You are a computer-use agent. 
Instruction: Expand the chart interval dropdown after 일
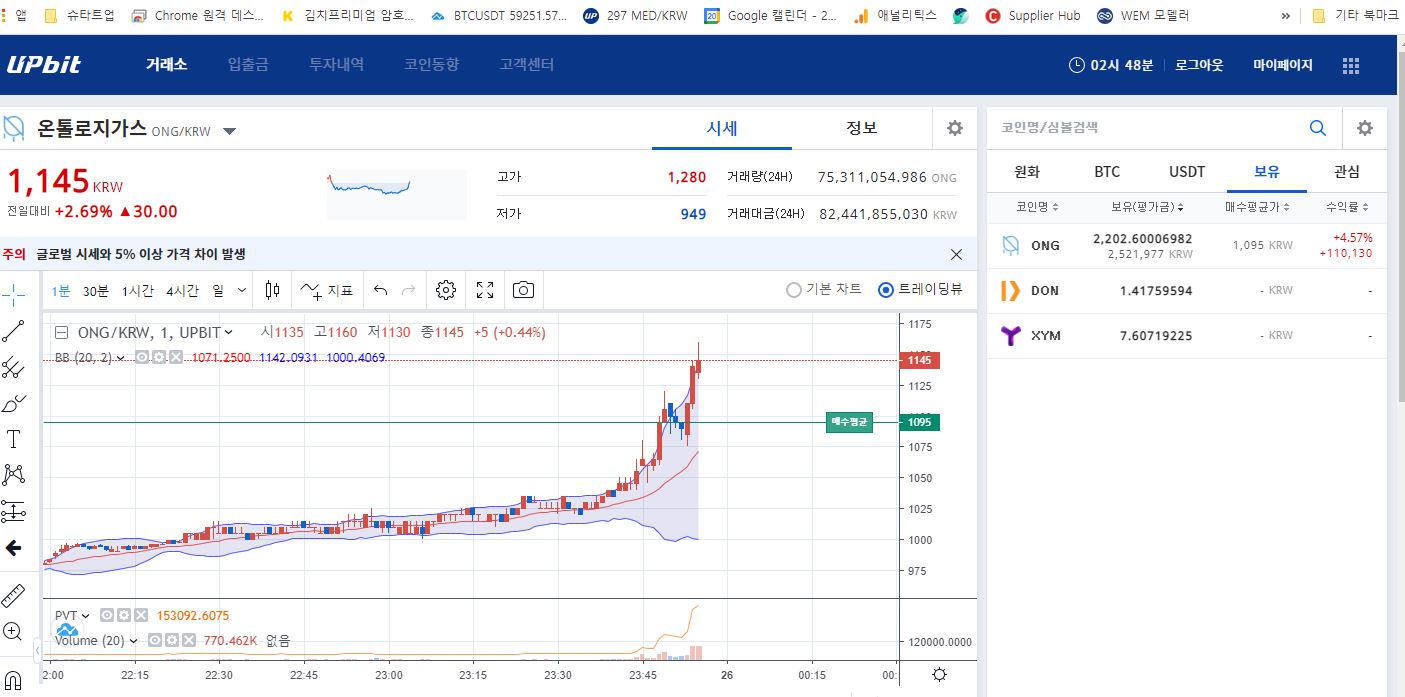coord(241,291)
